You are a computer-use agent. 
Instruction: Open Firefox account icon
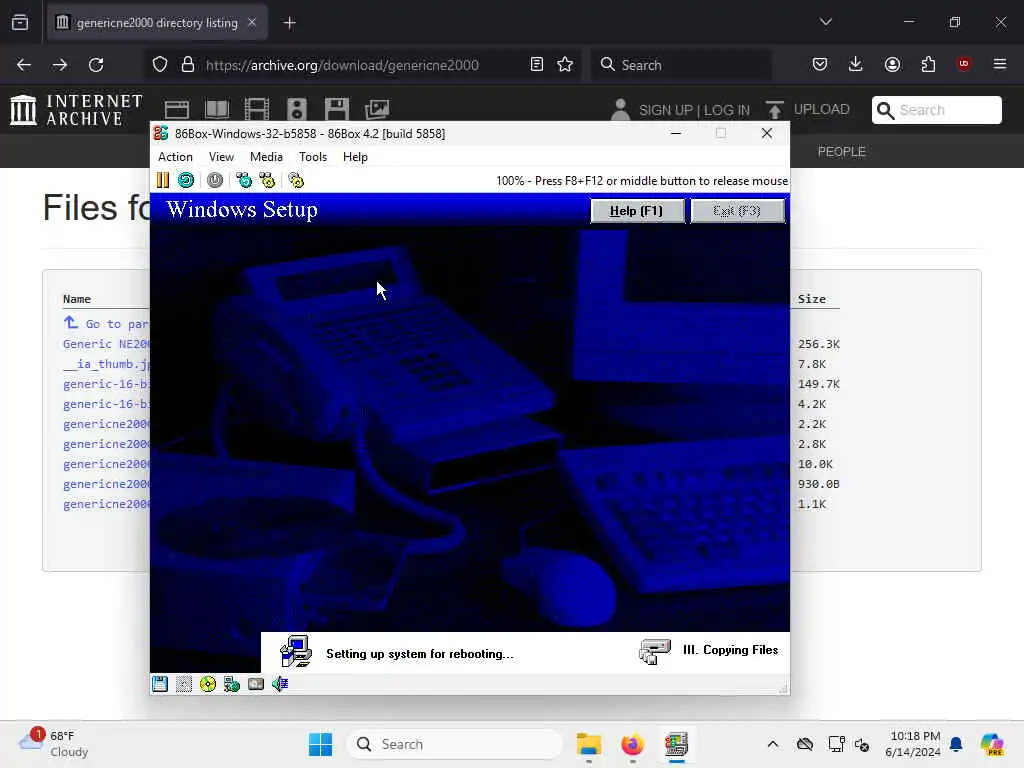892,65
